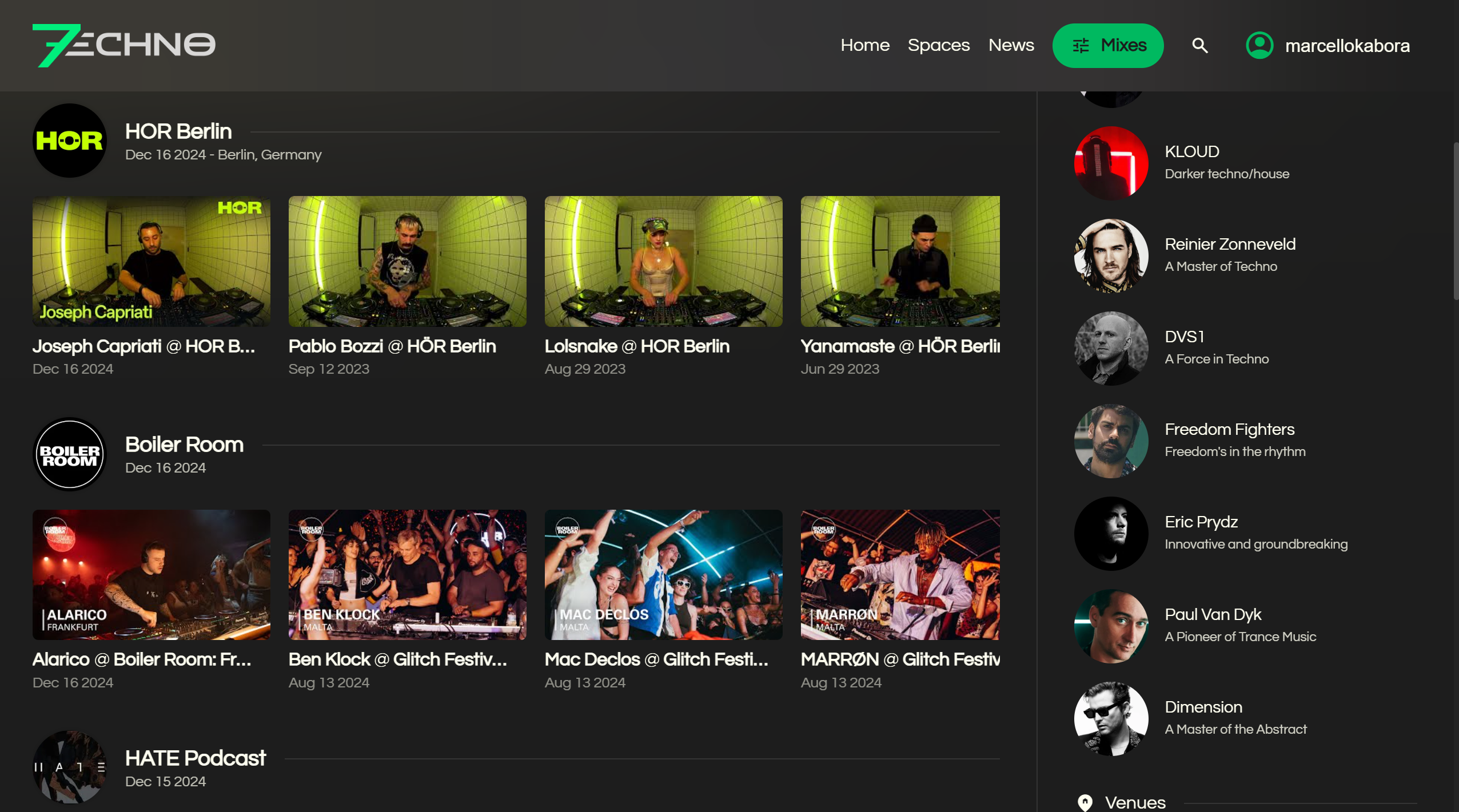
Task: Open the HATE Podcast channel logo
Action: pos(70,767)
